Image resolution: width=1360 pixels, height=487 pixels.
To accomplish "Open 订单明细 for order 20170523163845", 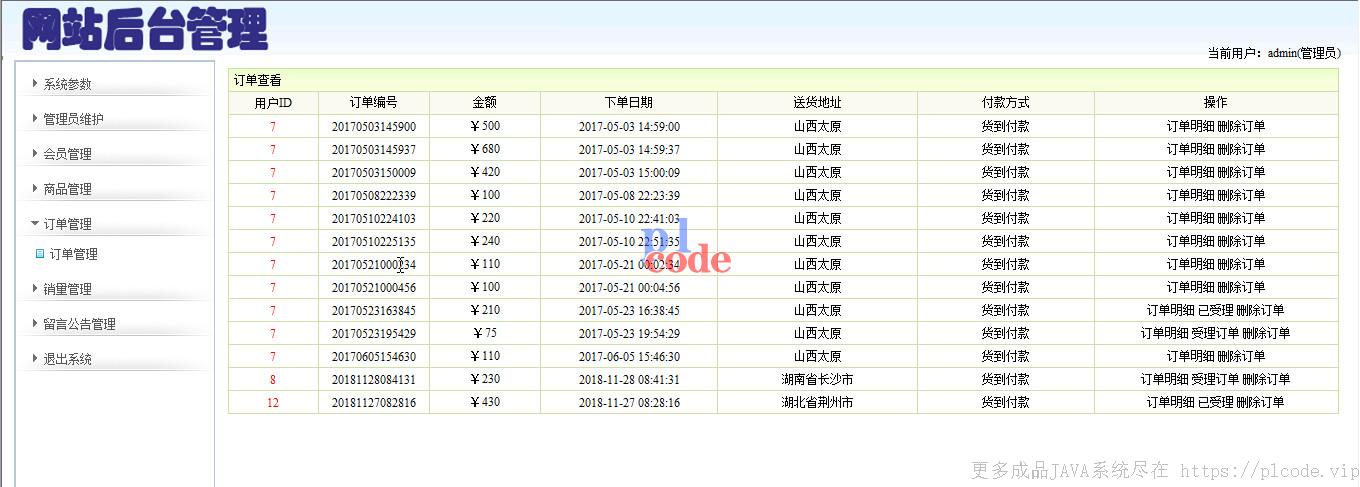I will tap(1170, 310).
